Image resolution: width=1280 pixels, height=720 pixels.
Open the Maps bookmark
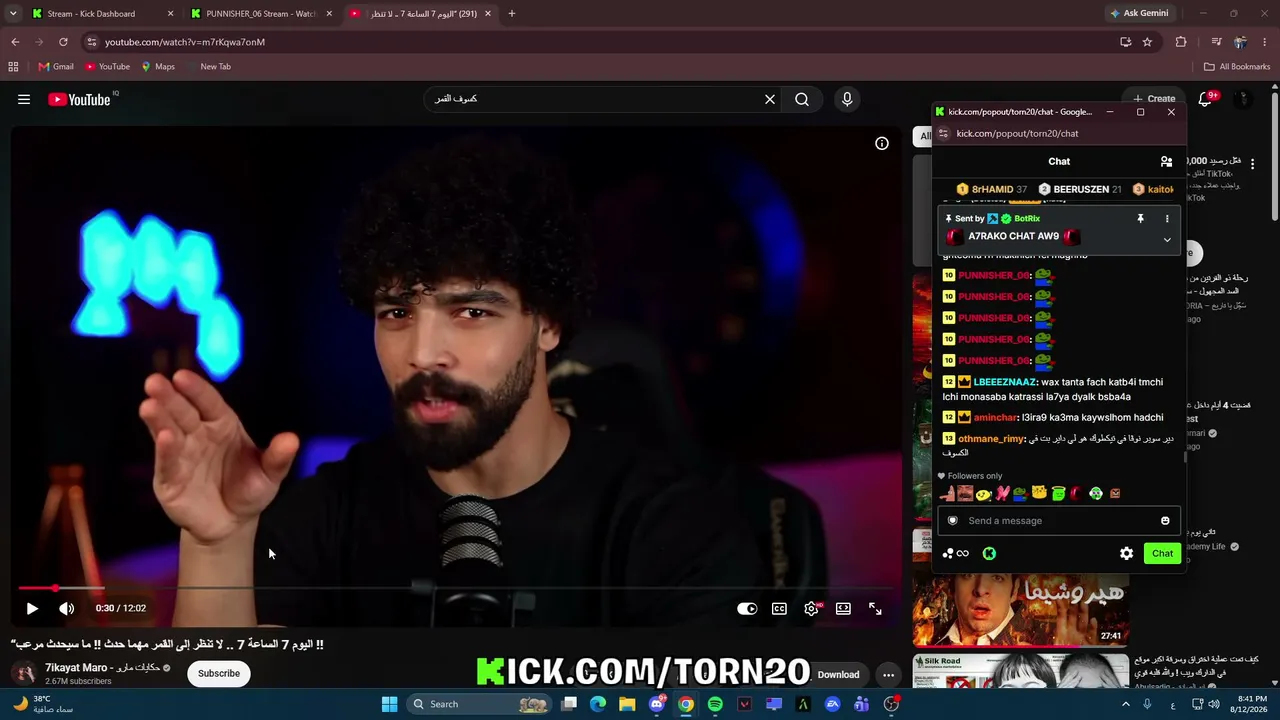(x=158, y=67)
